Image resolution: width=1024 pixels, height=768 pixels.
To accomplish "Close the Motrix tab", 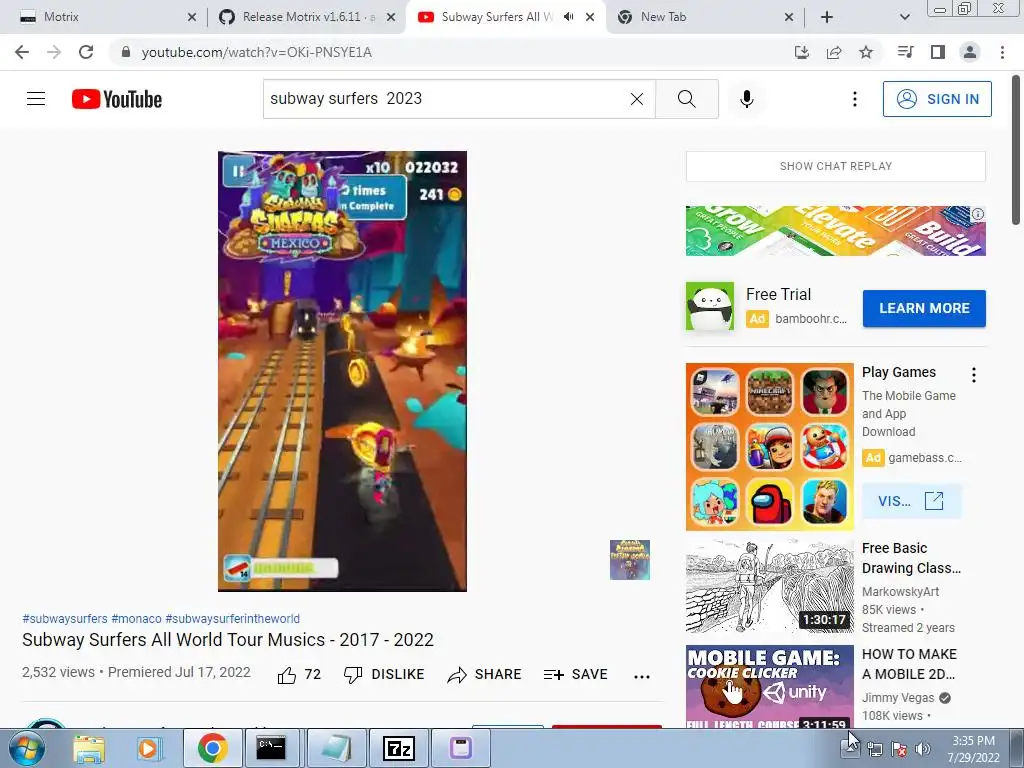I will (x=192, y=17).
